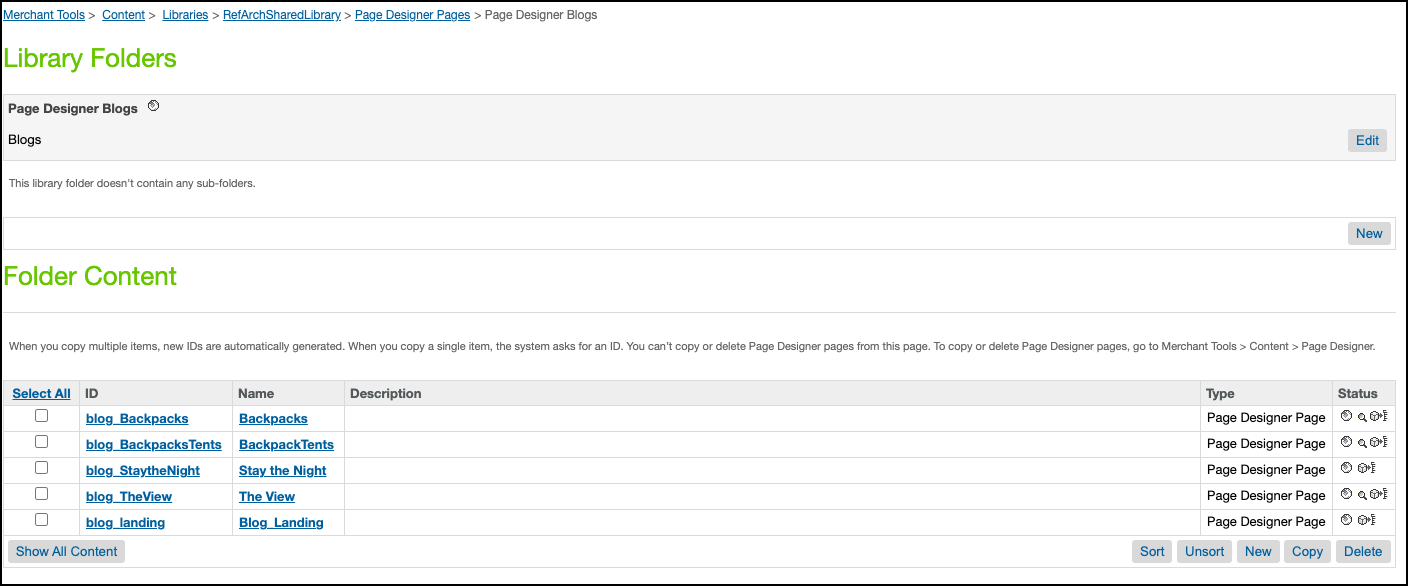Tick the blog_StaytheNight row checkbox
The height and width of the screenshot is (586, 1408).
coord(42,468)
